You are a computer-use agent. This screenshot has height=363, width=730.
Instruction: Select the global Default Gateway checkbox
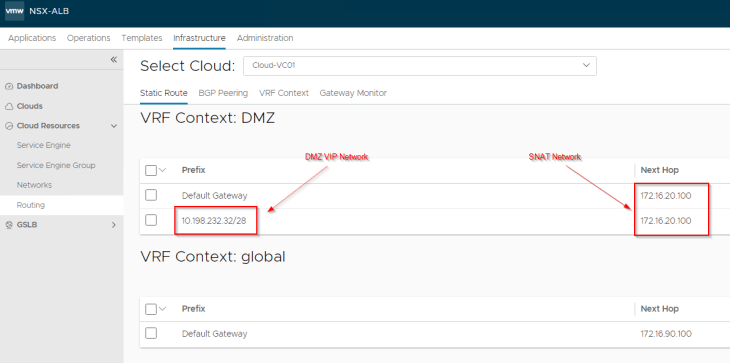point(151,333)
